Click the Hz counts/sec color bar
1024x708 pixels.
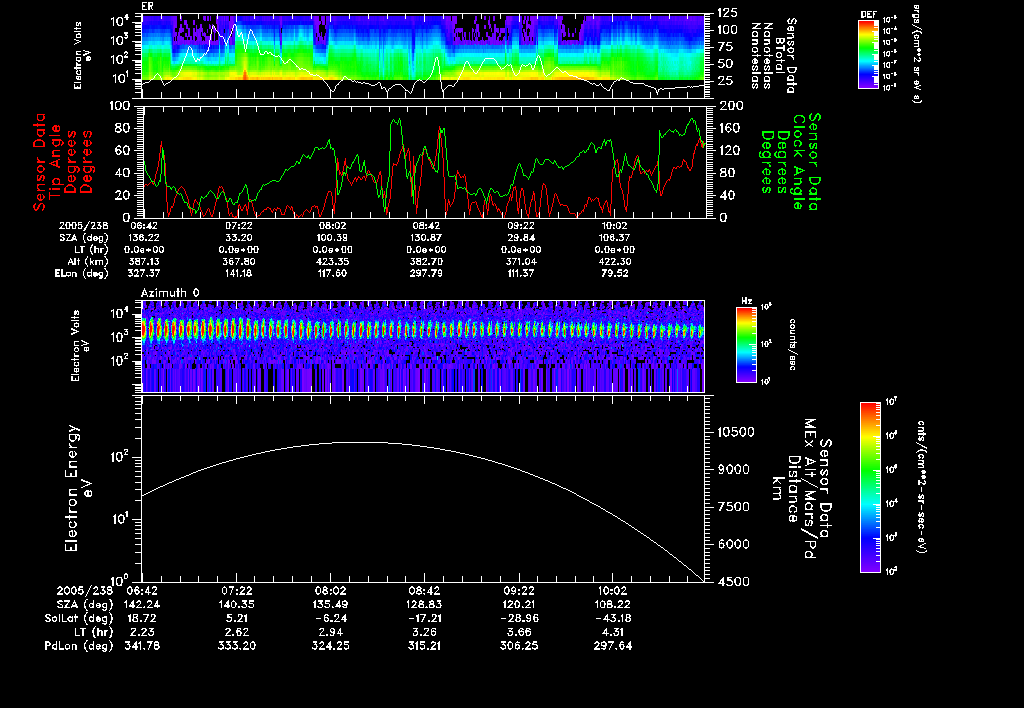[x=746, y=345]
